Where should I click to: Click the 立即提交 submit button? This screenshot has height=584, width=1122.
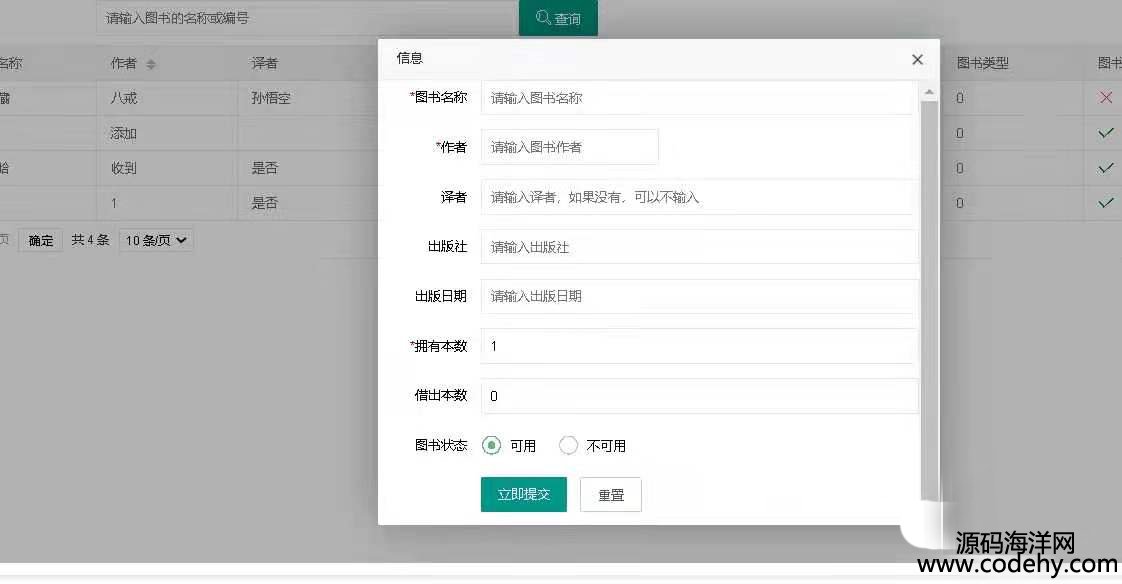click(x=523, y=494)
